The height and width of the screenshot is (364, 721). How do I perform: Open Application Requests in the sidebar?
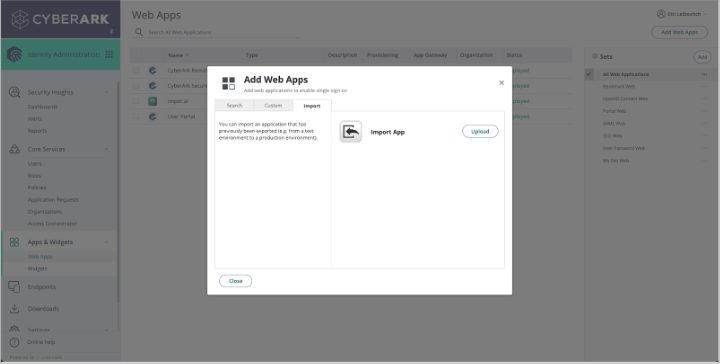[x=53, y=199]
